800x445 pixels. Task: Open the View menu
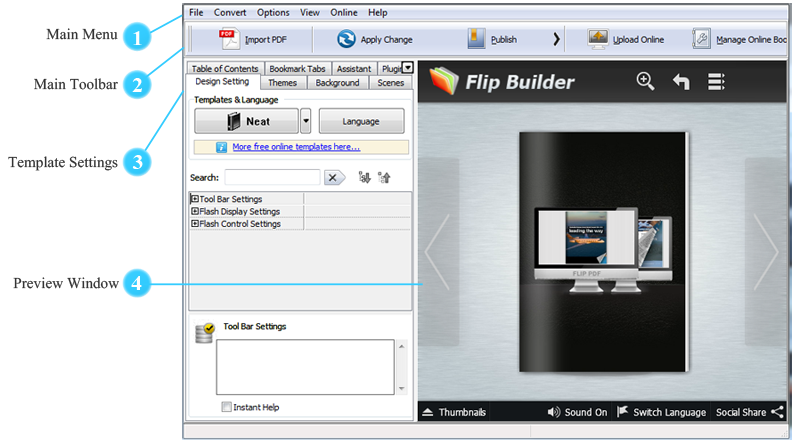tap(310, 12)
